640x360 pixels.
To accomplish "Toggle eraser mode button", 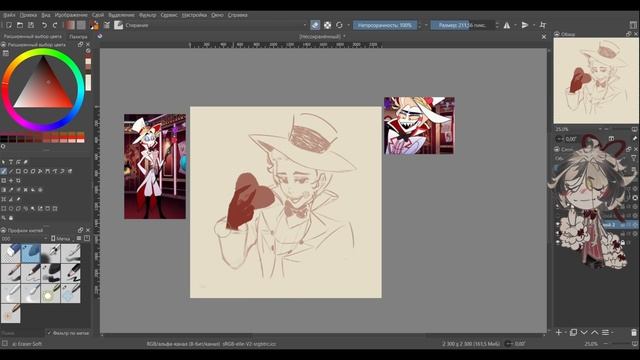I will [x=315, y=25].
